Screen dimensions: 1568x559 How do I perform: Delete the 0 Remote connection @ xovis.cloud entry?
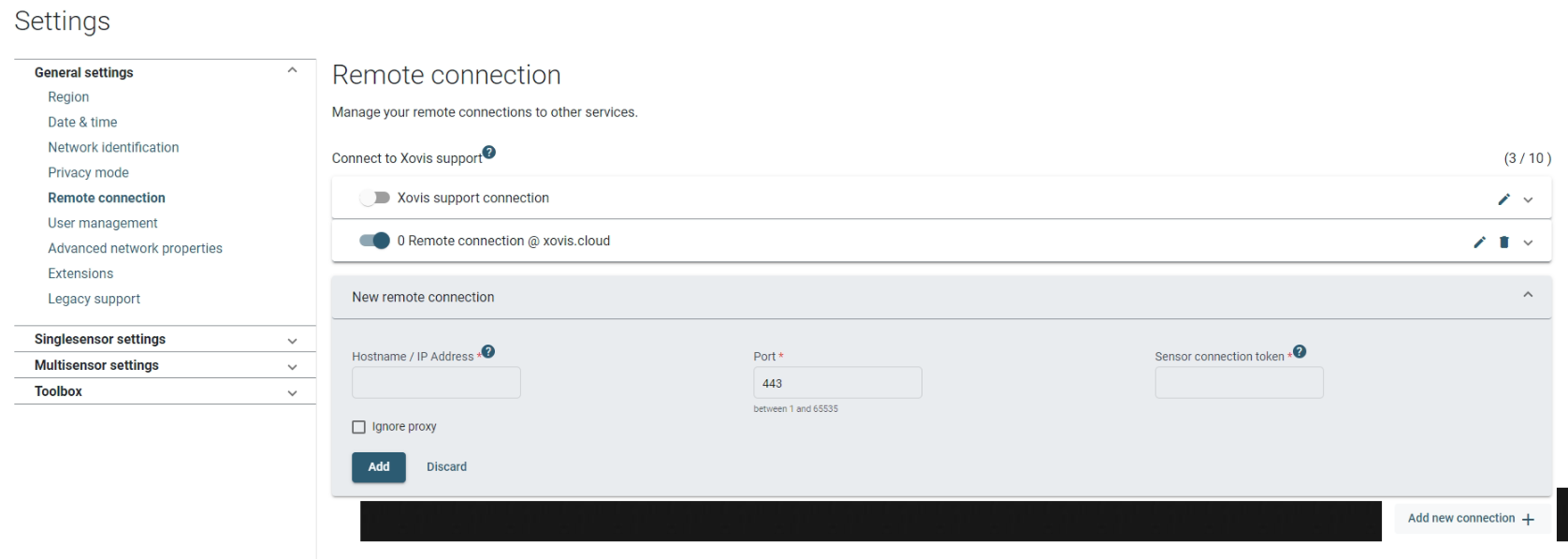coord(1503,243)
